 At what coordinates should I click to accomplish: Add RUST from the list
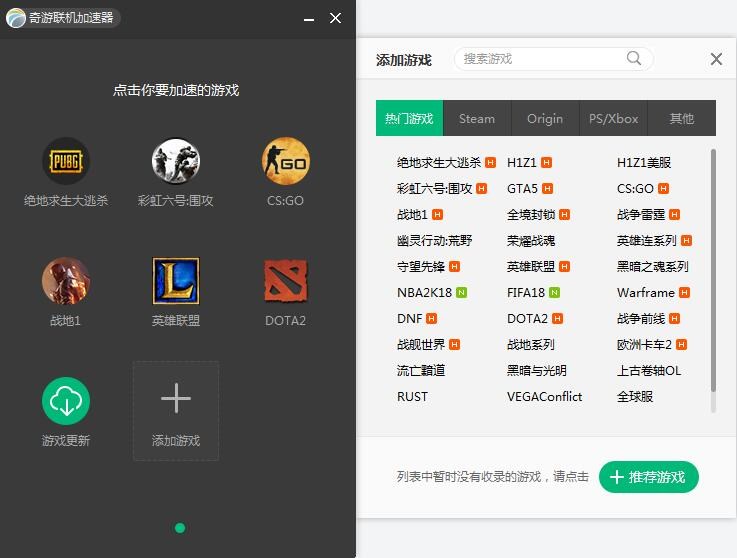412,397
